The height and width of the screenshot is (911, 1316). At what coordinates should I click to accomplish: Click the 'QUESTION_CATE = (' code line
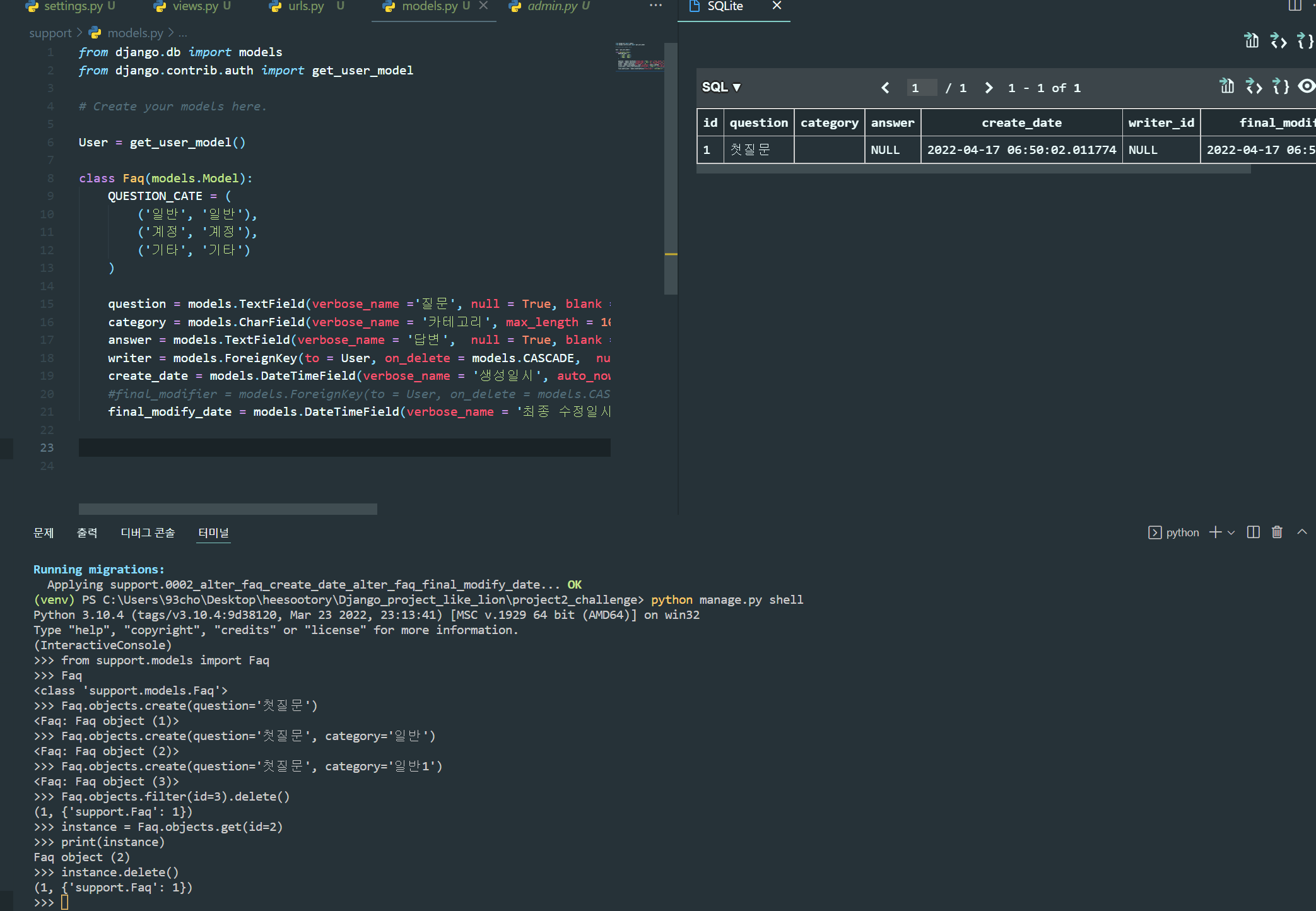170,196
